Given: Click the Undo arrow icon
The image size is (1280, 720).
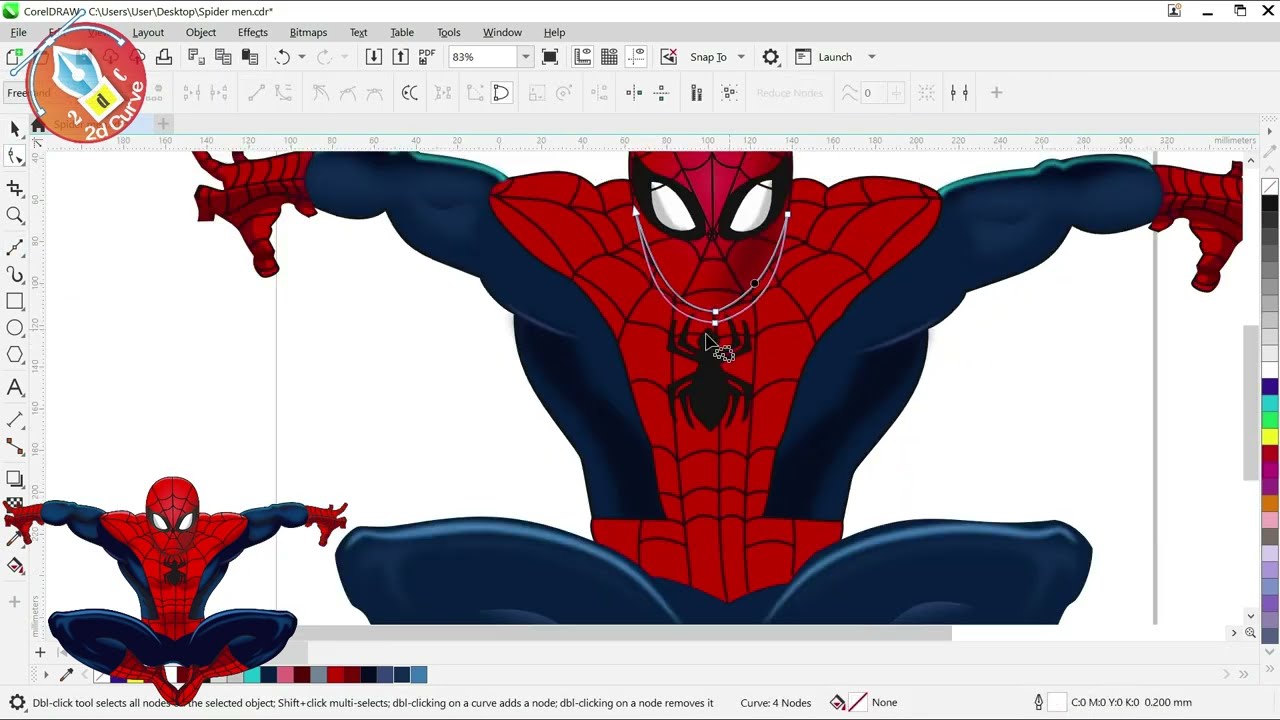Looking at the screenshot, I should pyautogui.click(x=283, y=57).
